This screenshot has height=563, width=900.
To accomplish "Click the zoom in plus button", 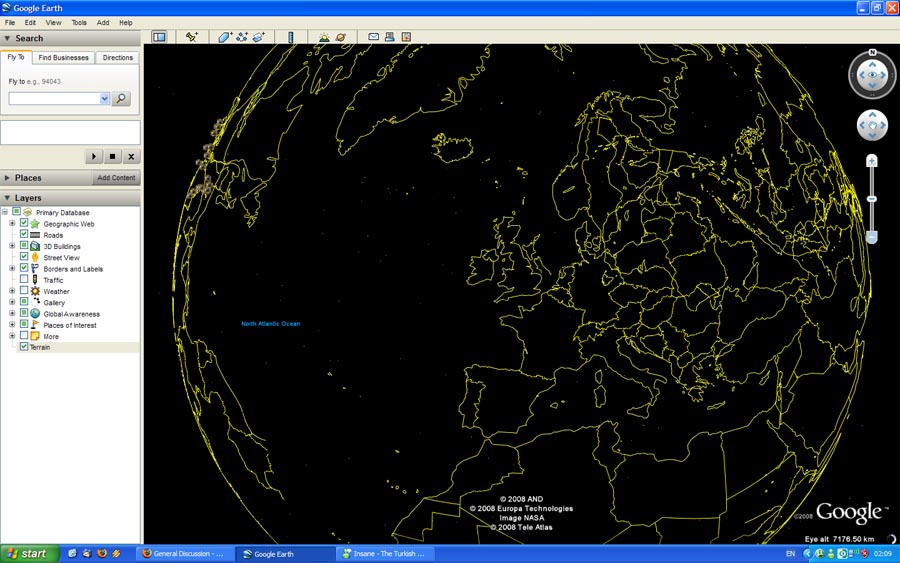I will point(872,161).
